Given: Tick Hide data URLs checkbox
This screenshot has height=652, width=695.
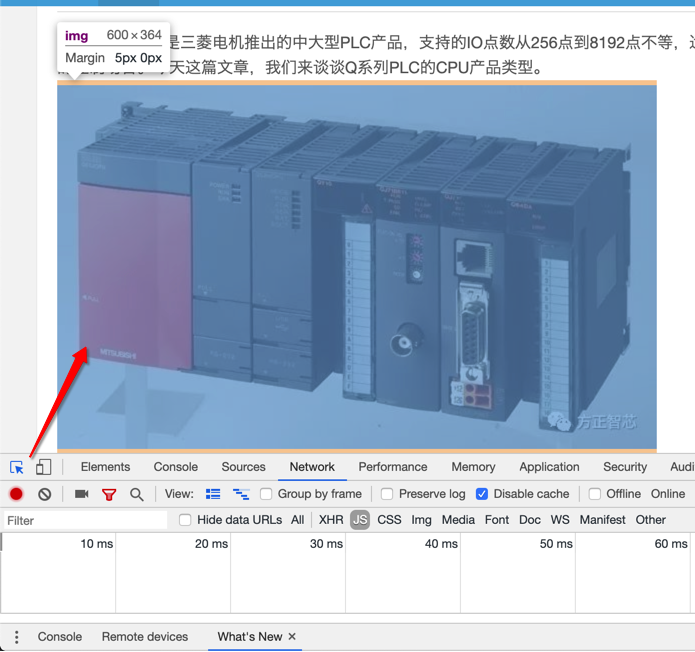Looking at the screenshot, I should pyautogui.click(x=185, y=520).
